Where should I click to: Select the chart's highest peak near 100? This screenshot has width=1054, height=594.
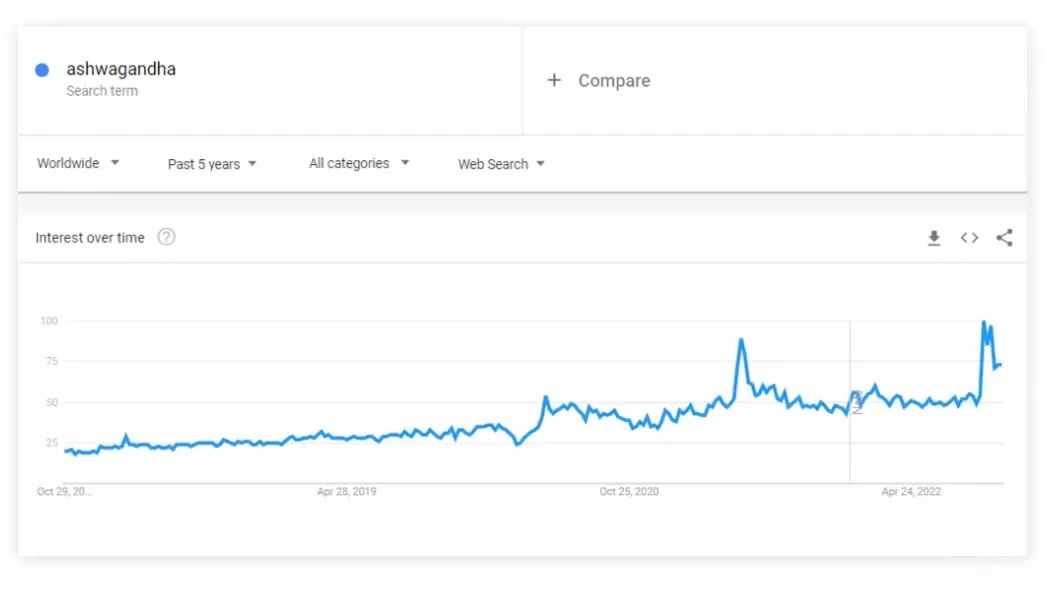tap(984, 323)
